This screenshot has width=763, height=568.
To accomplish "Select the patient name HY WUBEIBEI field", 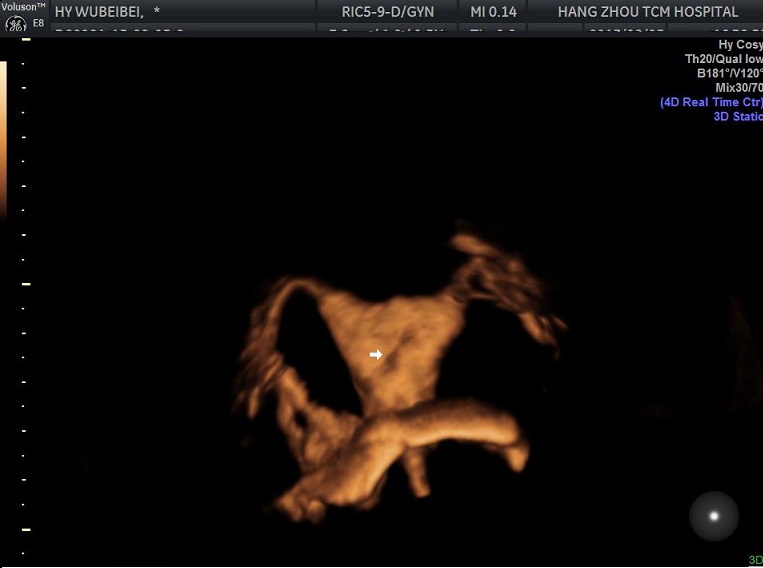I will (x=107, y=12).
